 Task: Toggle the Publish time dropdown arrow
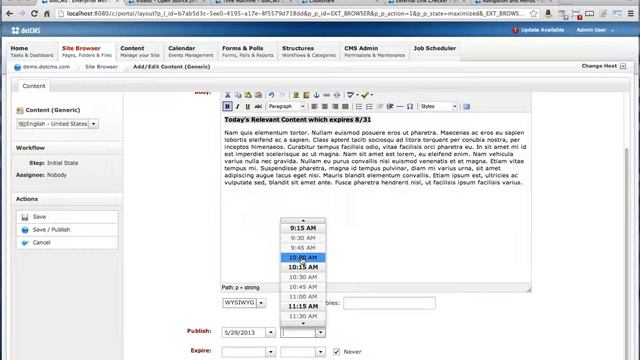coord(320,333)
